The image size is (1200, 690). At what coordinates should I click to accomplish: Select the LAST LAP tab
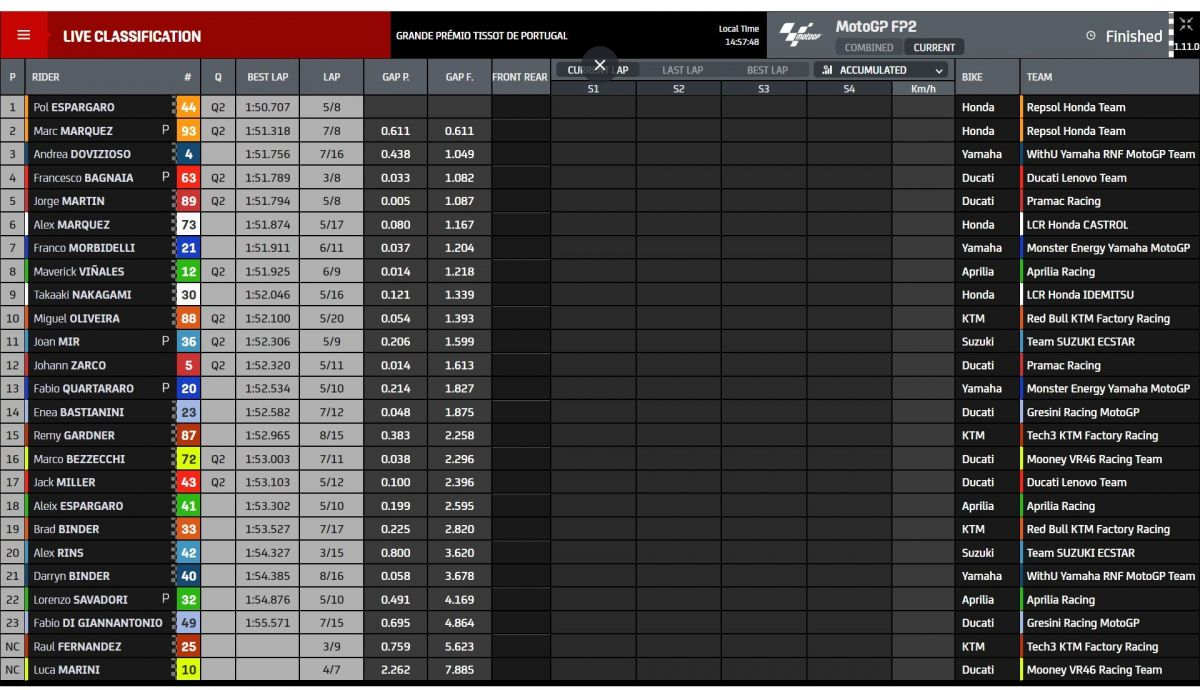point(682,70)
